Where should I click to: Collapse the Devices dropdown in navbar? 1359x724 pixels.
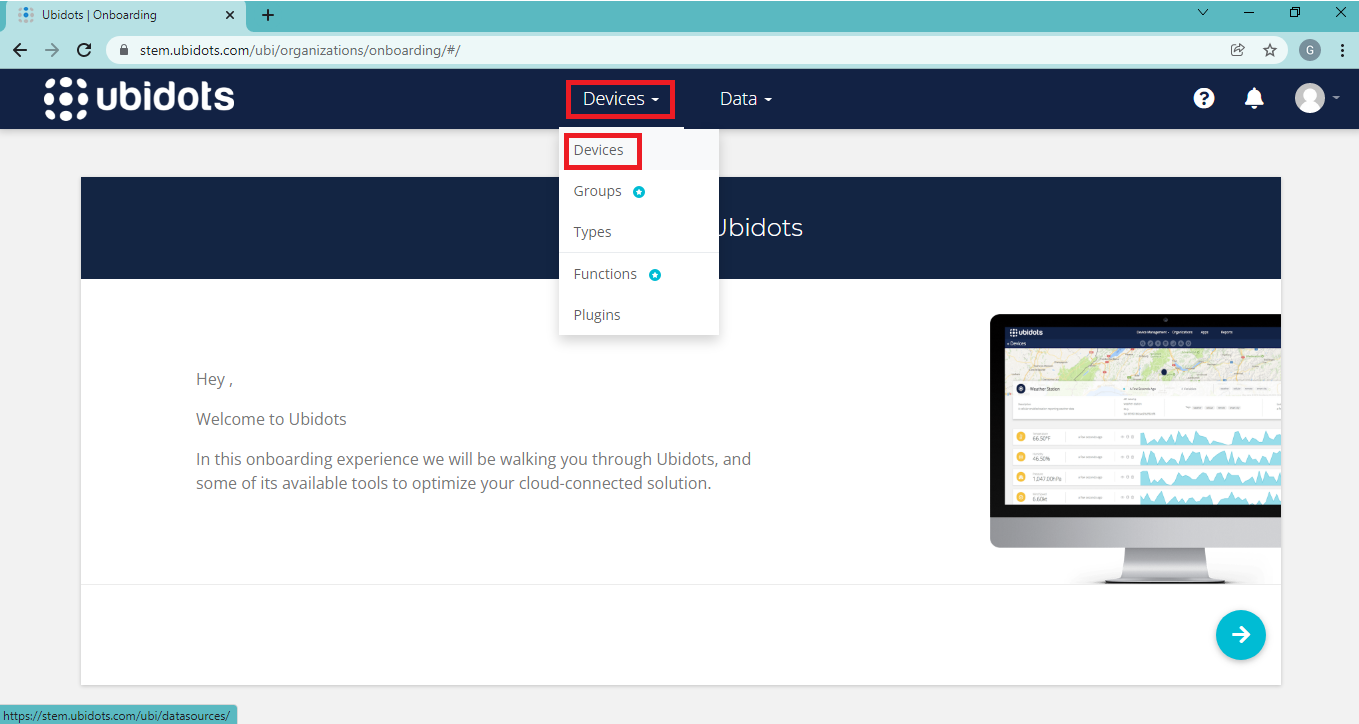point(620,99)
